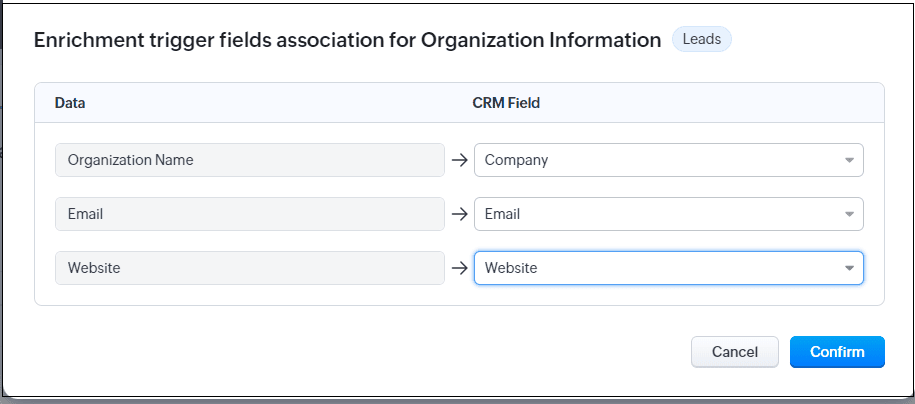
Task: Click the arrow icon beside Organization Name
Action: pyautogui.click(x=460, y=160)
